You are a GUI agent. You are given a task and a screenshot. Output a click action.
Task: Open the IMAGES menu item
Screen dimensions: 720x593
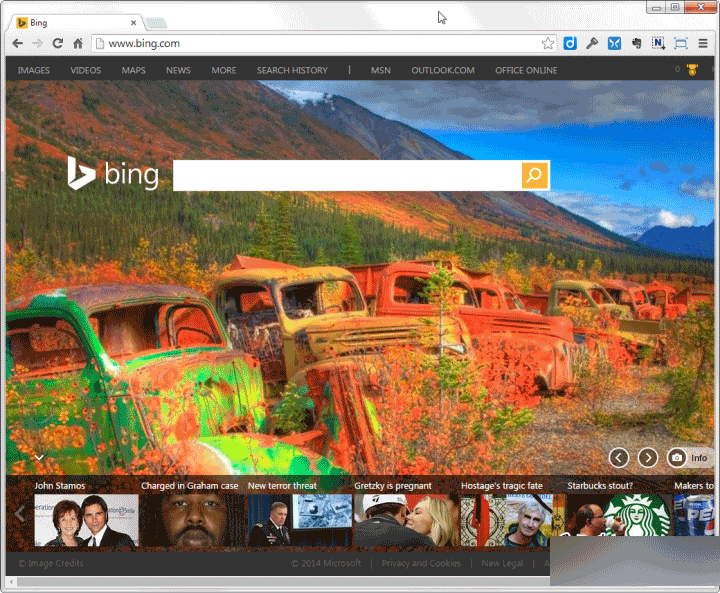click(x=34, y=70)
